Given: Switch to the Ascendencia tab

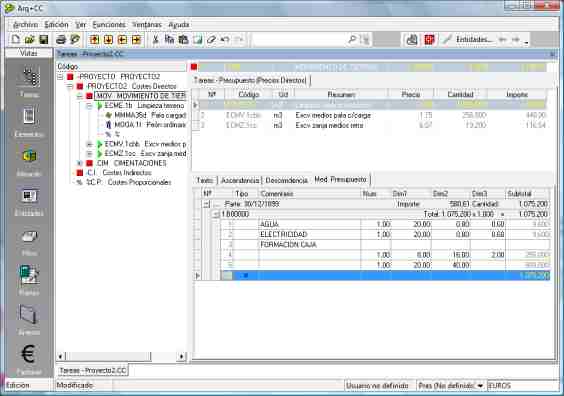Looking at the screenshot, I should (240, 180).
